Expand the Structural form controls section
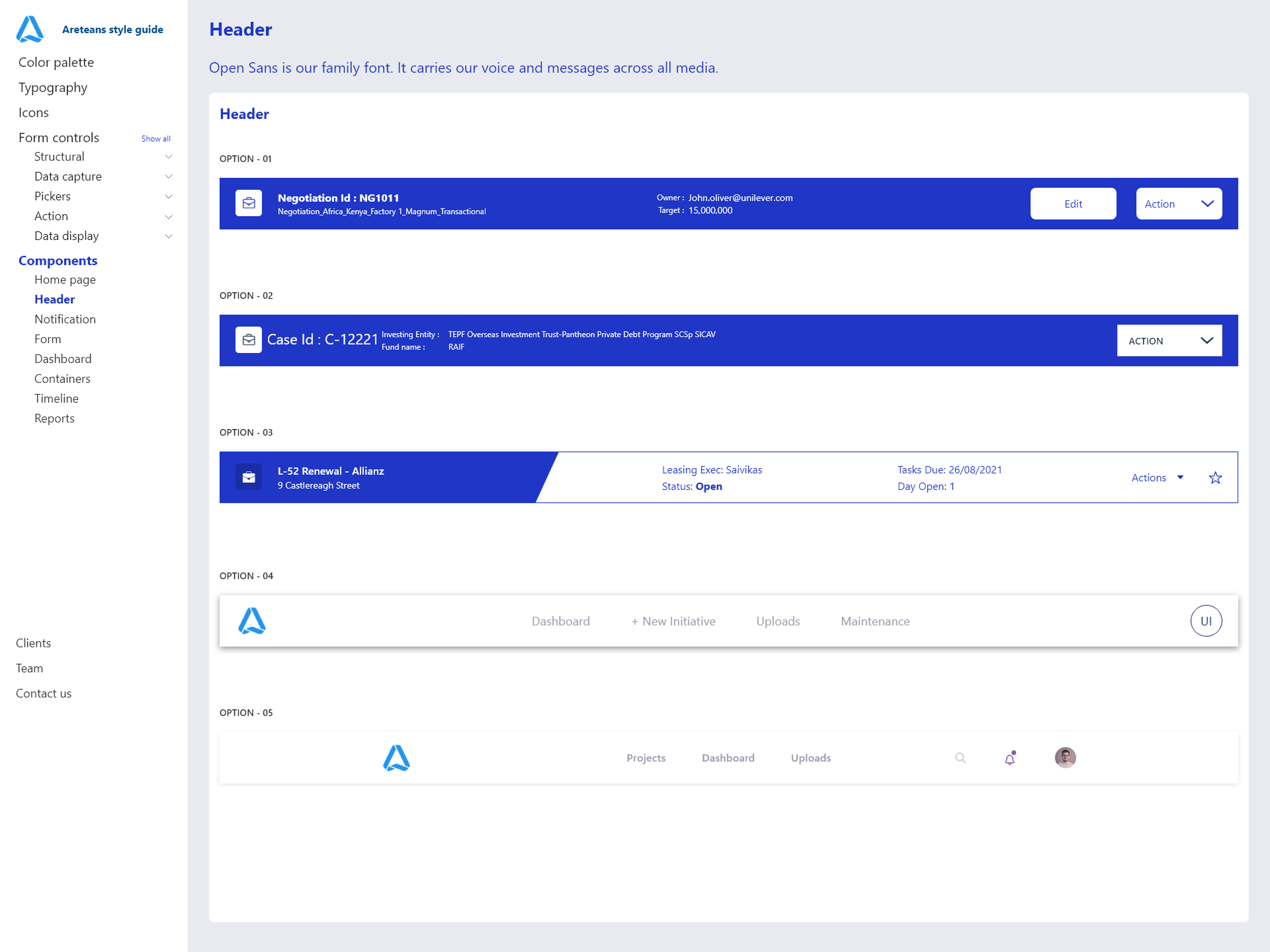Screen dimensions: 1270x952 (169, 157)
